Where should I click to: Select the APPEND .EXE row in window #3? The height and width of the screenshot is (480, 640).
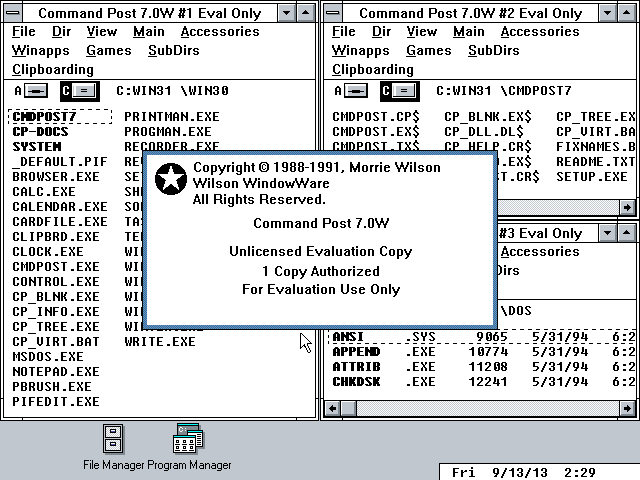483,352
